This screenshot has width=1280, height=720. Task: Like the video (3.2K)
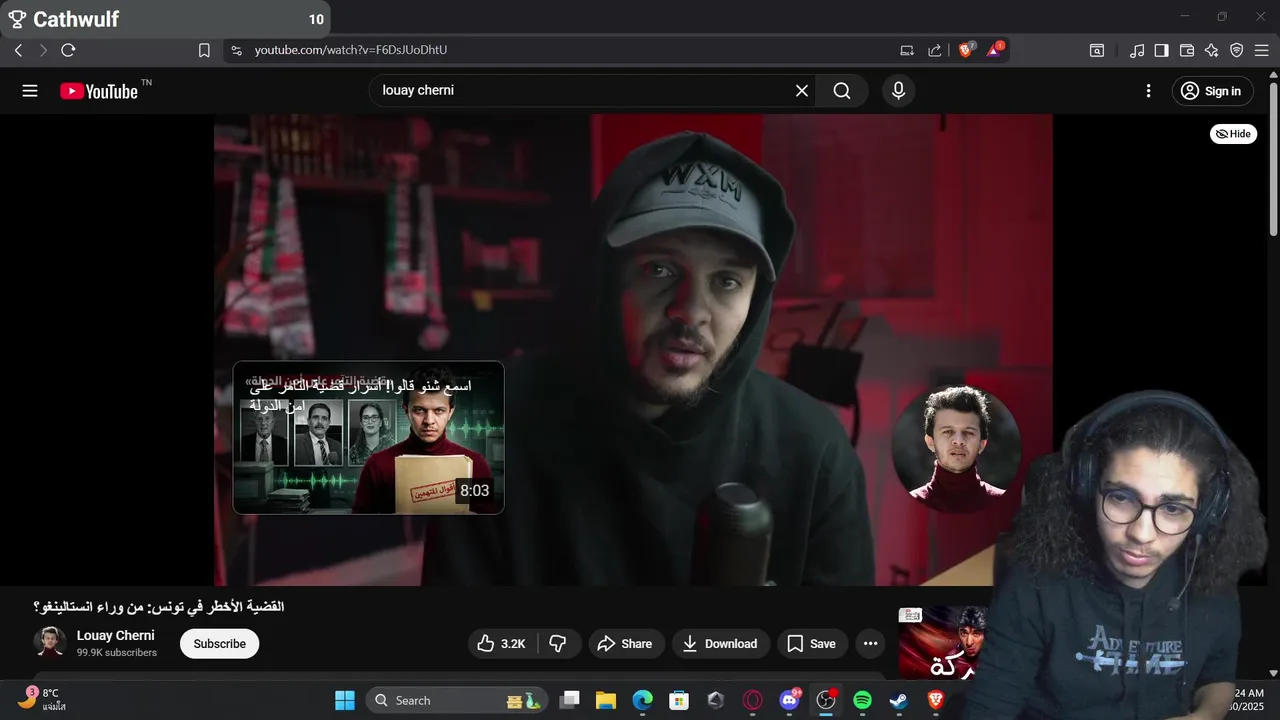coord(503,644)
